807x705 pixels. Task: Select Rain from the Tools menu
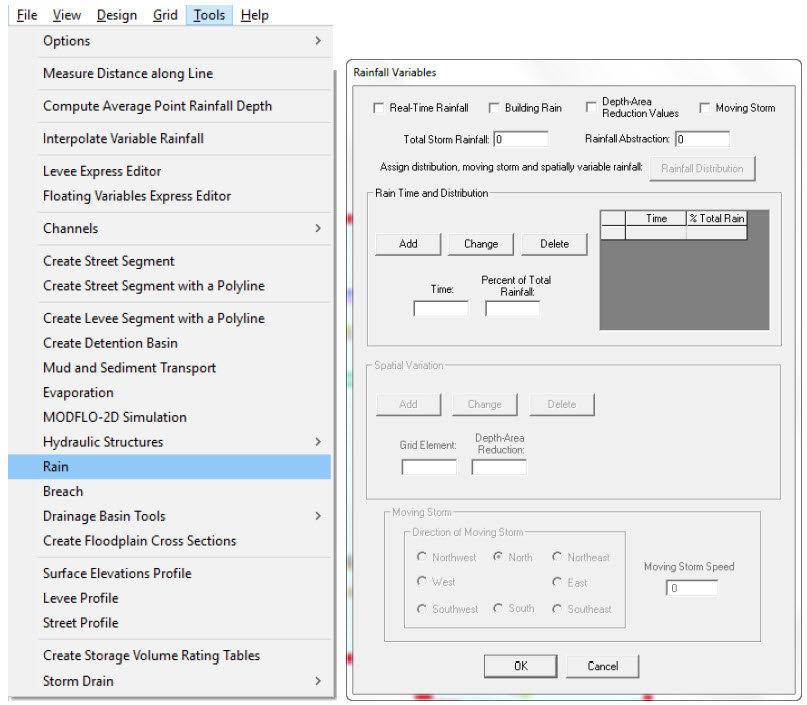coord(56,467)
